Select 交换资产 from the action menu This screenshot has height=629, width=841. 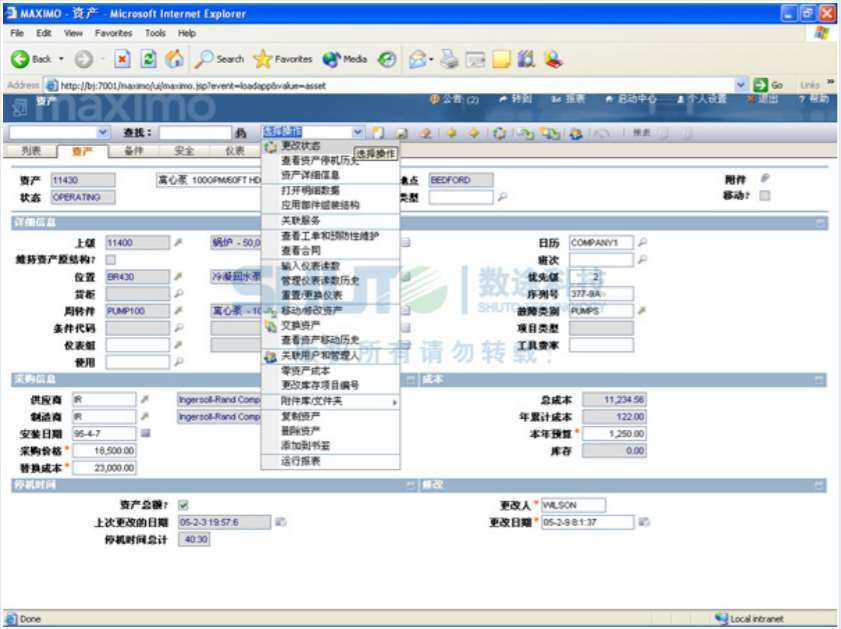point(330,325)
